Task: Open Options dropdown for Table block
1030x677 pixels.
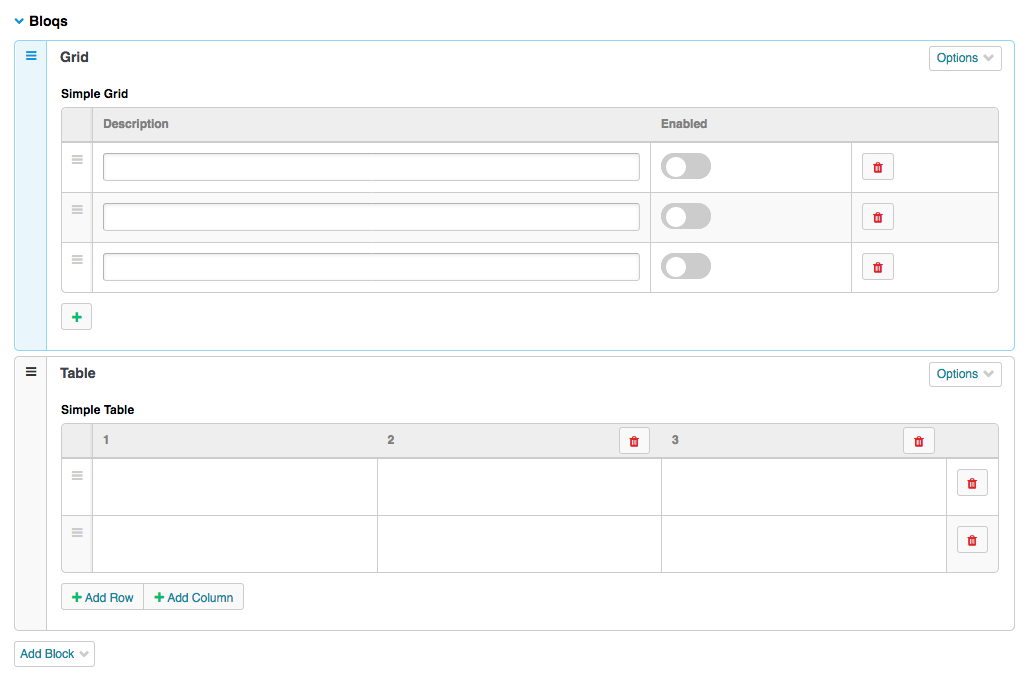Action: point(965,374)
